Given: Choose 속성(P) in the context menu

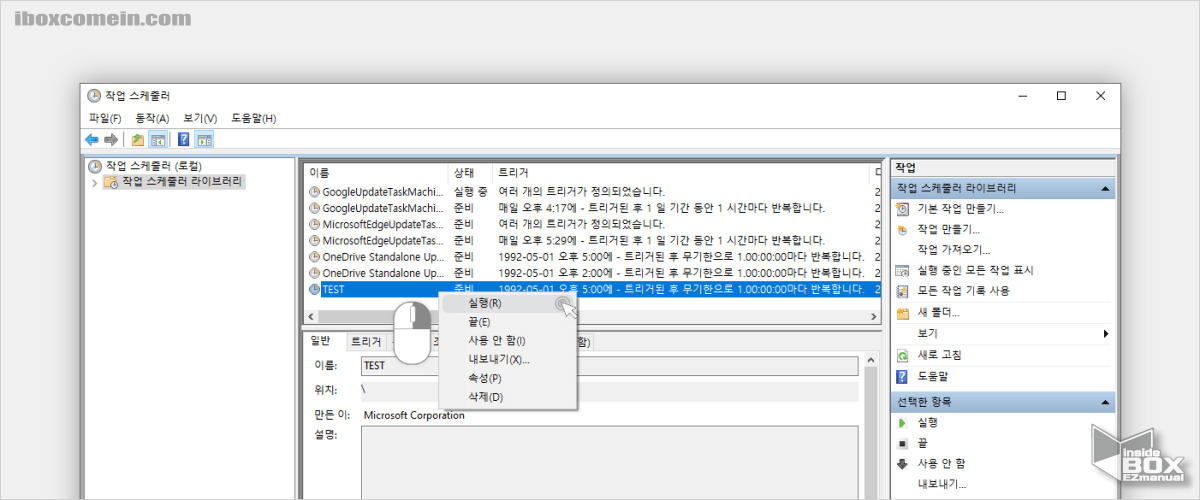Looking at the screenshot, I should point(508,378).
